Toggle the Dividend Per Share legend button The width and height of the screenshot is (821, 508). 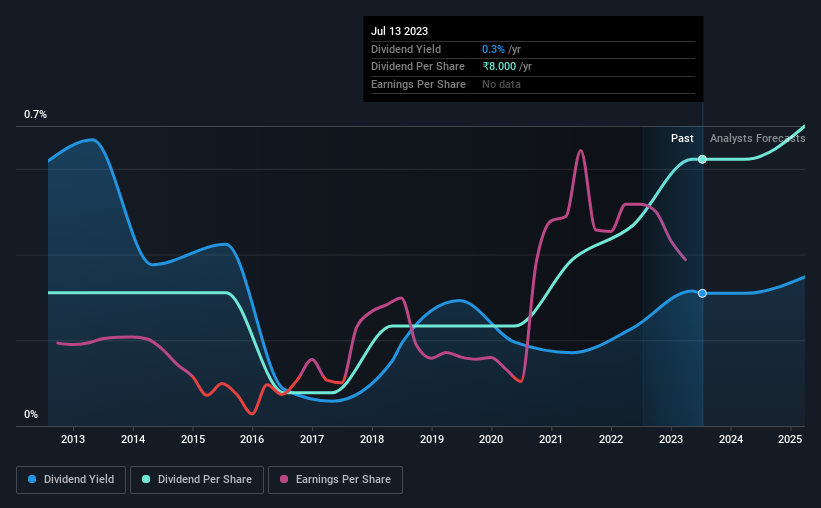(x=197, y=480)
